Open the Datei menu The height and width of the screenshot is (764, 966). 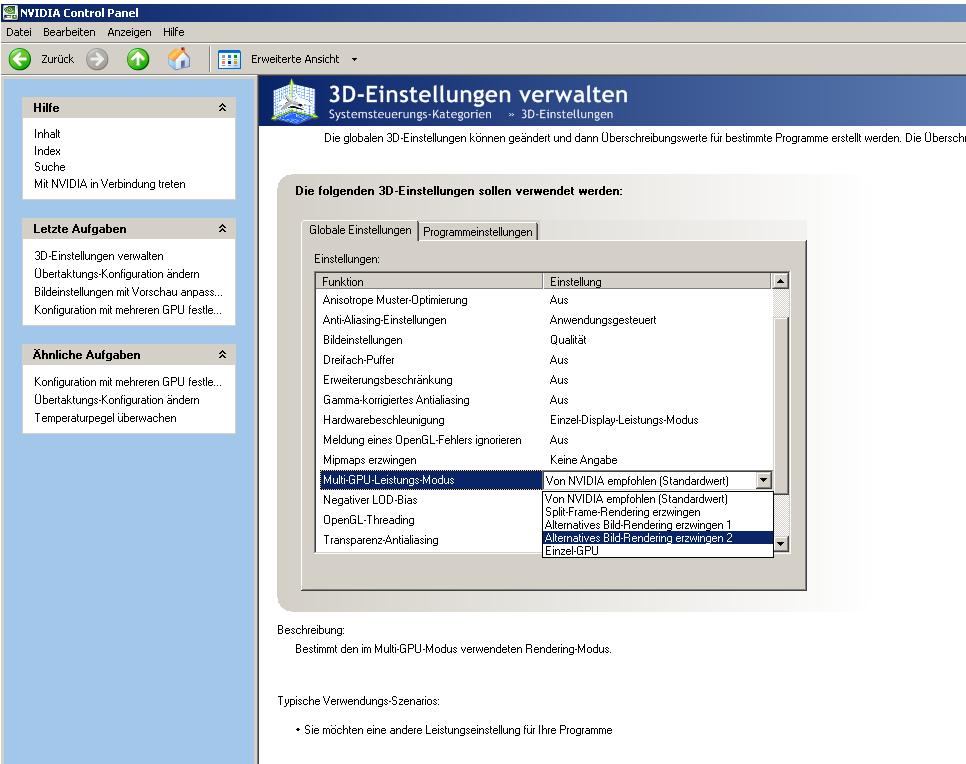[18, 32]
